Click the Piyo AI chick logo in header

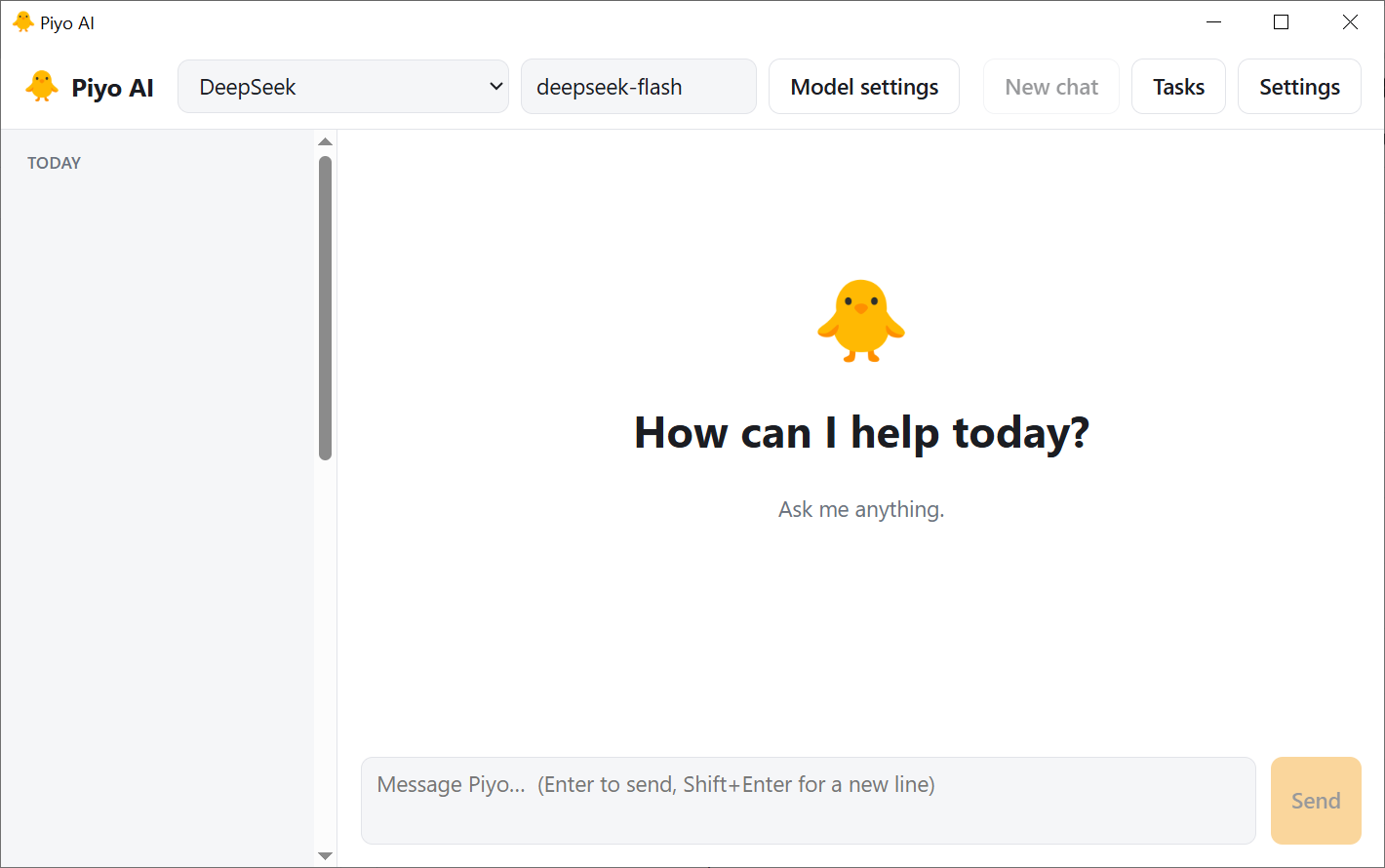(41, 87)
